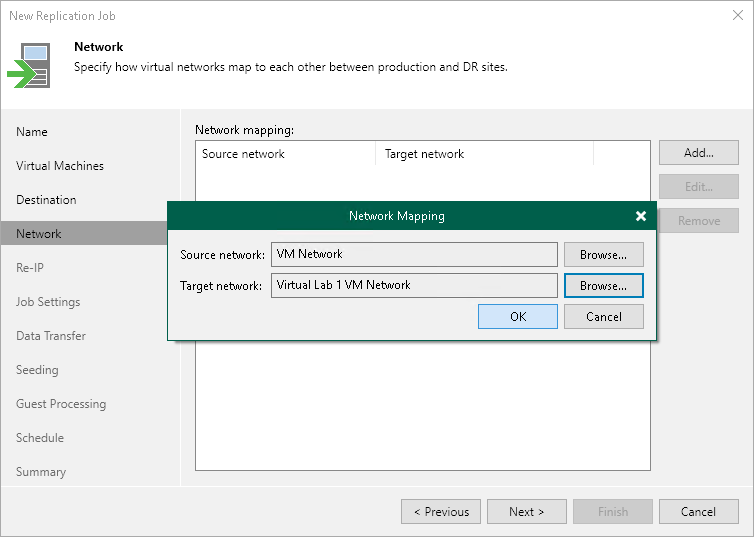Proceed with the Next button
Screen dimensions: 754x537
coord(527,512)
